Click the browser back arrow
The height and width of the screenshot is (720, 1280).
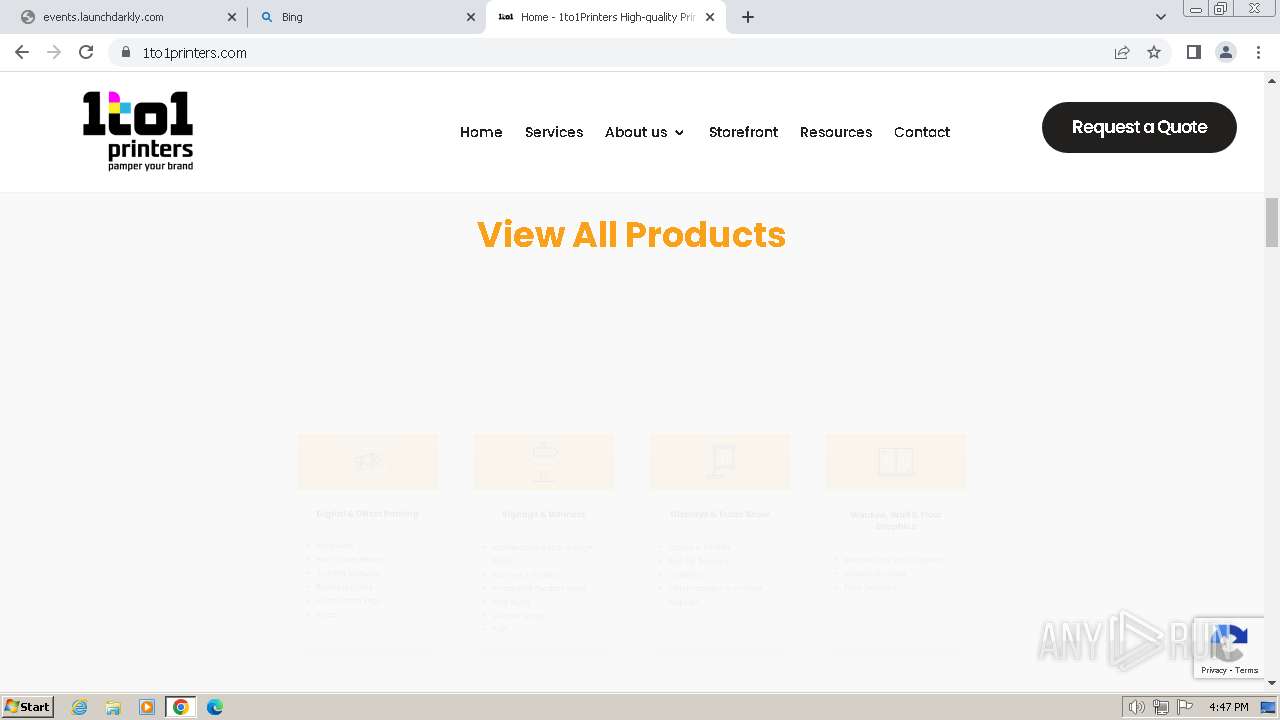(x=22, y=52)
